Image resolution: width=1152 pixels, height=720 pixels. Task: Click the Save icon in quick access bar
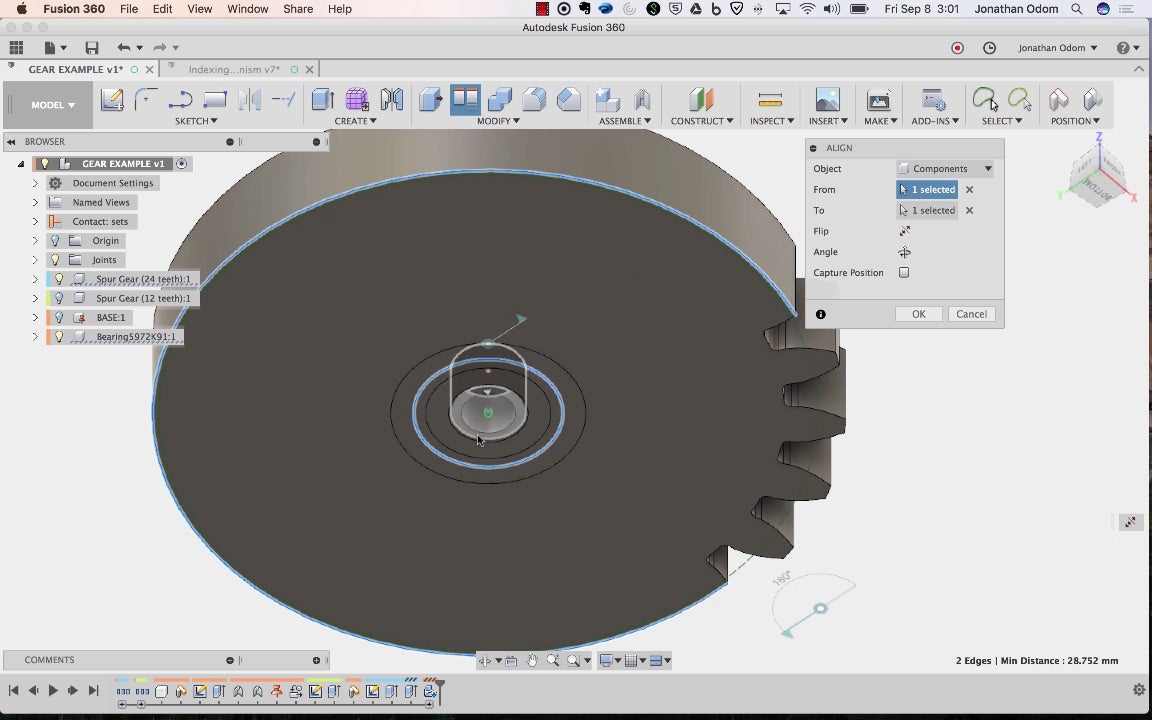(92, 48)
